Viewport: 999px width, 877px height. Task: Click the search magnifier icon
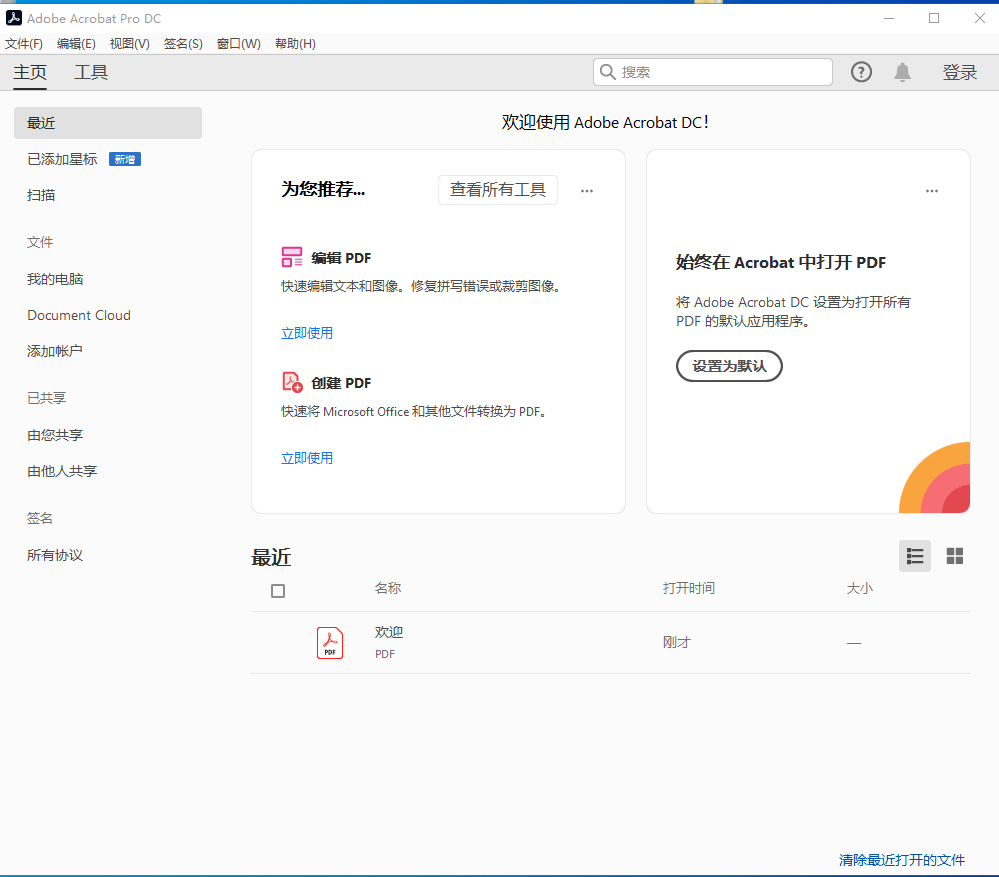(x=608, y=71)
